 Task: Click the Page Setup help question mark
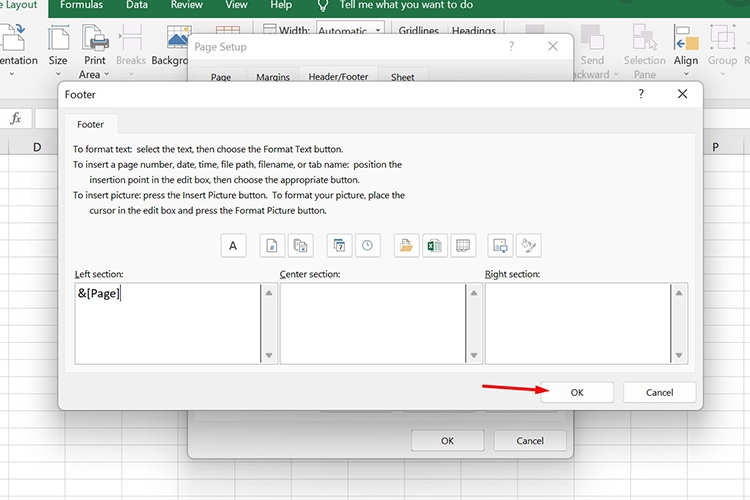point(512,46)
